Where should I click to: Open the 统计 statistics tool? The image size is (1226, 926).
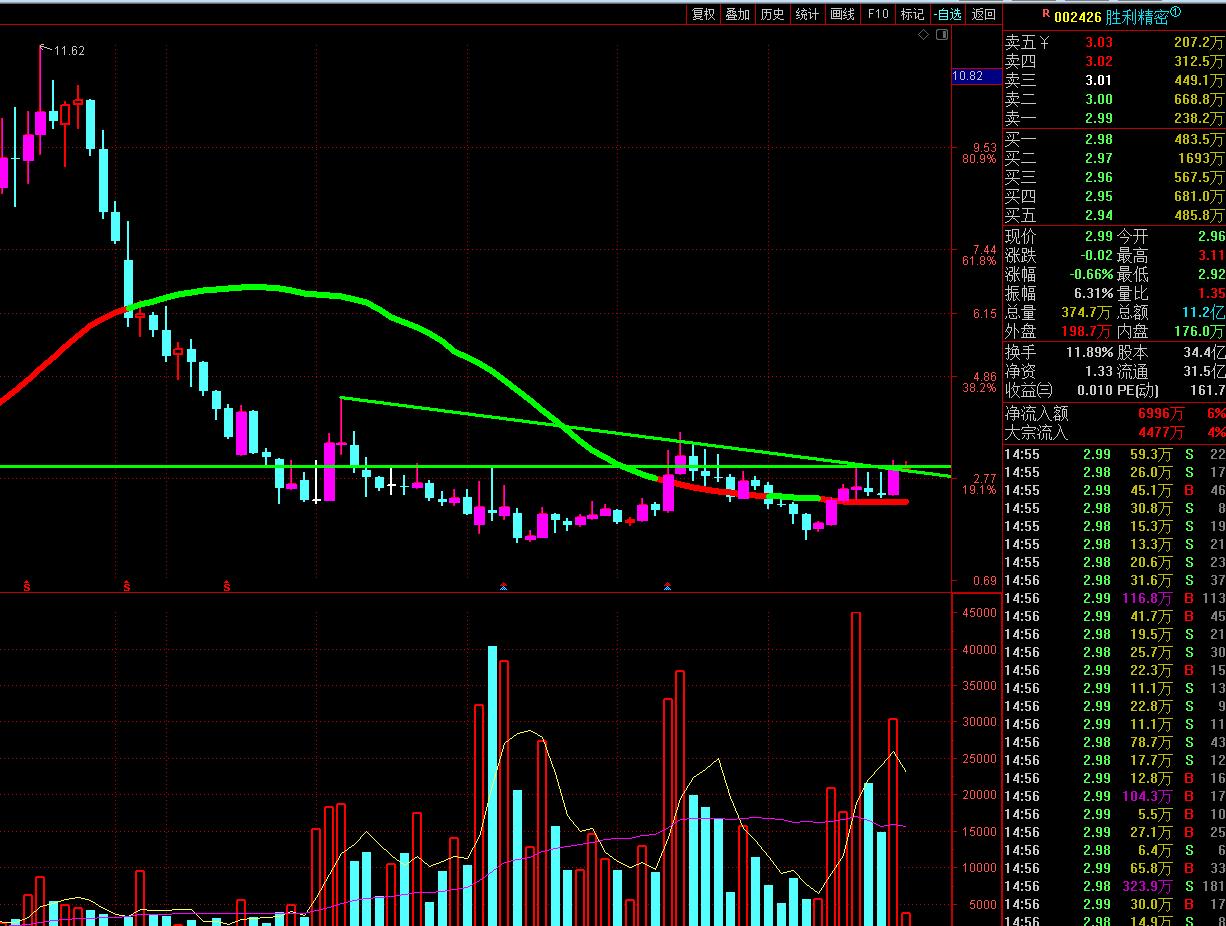point(807,14)
